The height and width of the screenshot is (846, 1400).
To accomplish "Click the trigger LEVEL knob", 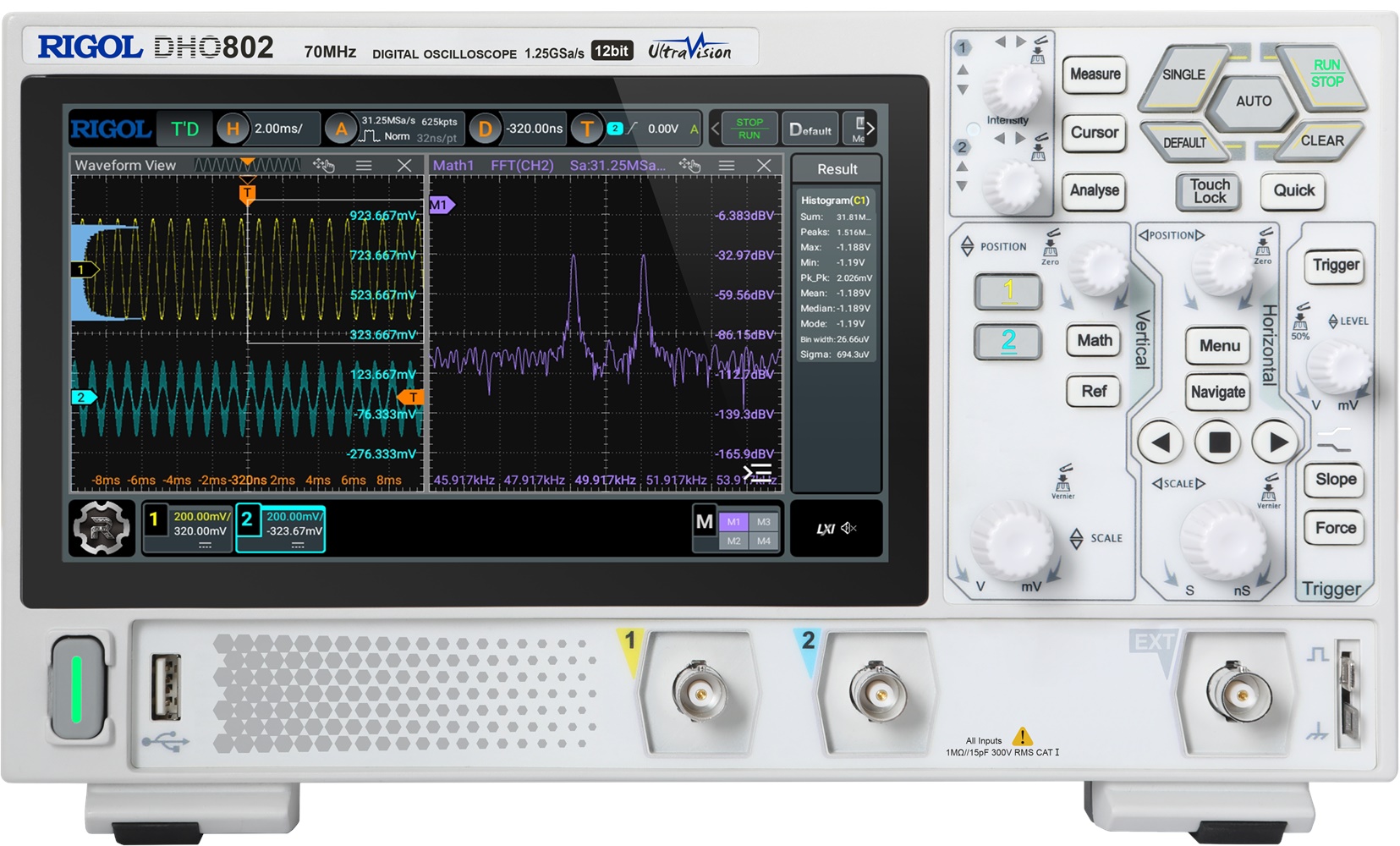I will pos(1338,365).
